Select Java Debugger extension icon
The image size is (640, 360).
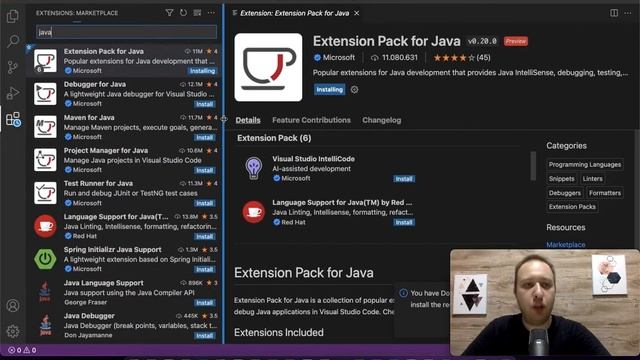point(45,325)
